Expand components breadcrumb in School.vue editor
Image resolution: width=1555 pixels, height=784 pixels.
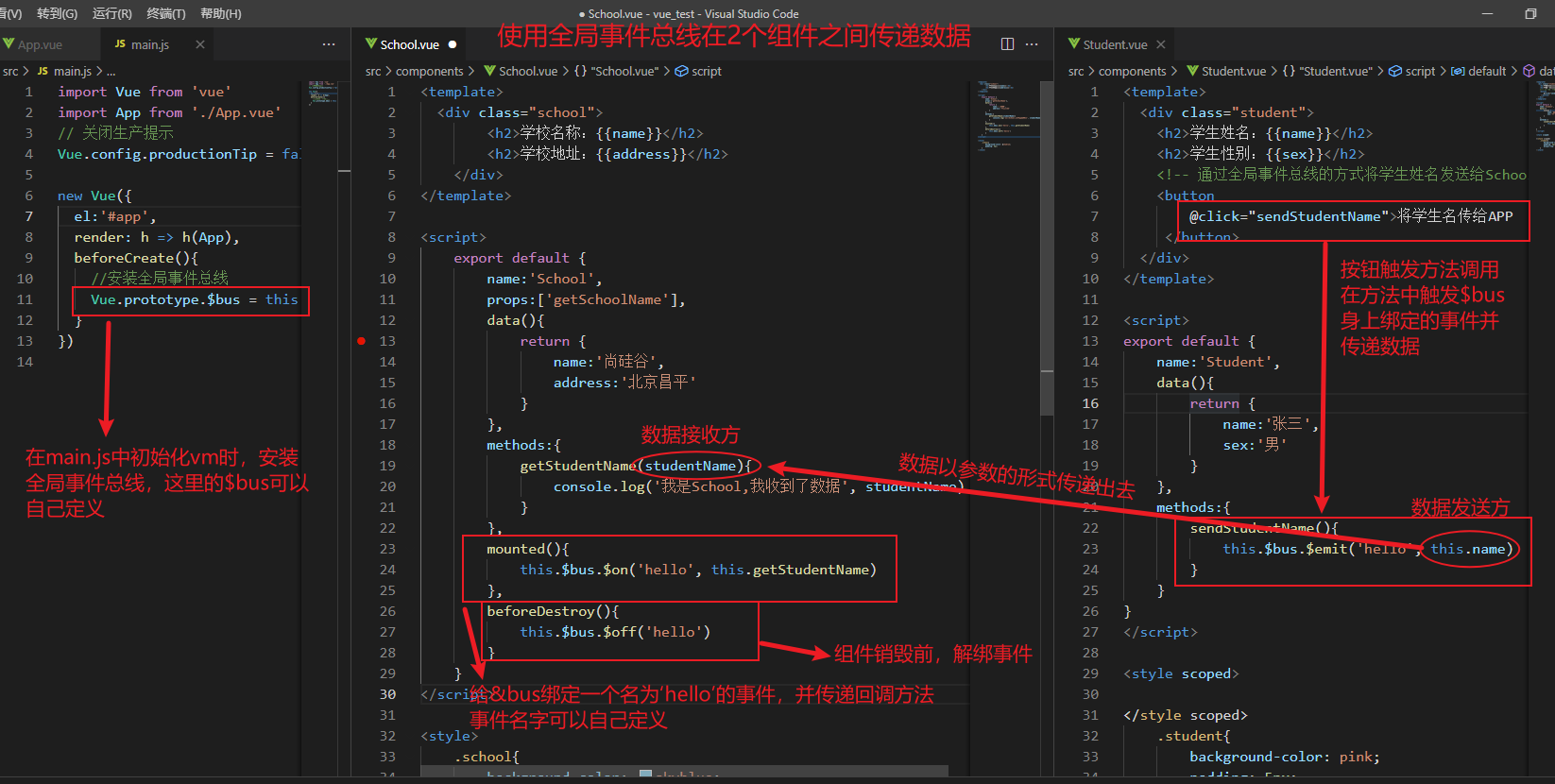pyautogui.click(x=429, y=71)
